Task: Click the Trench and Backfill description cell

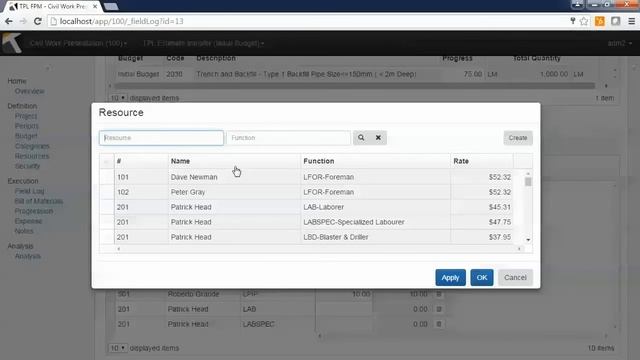Action: [x=306, y=74]
